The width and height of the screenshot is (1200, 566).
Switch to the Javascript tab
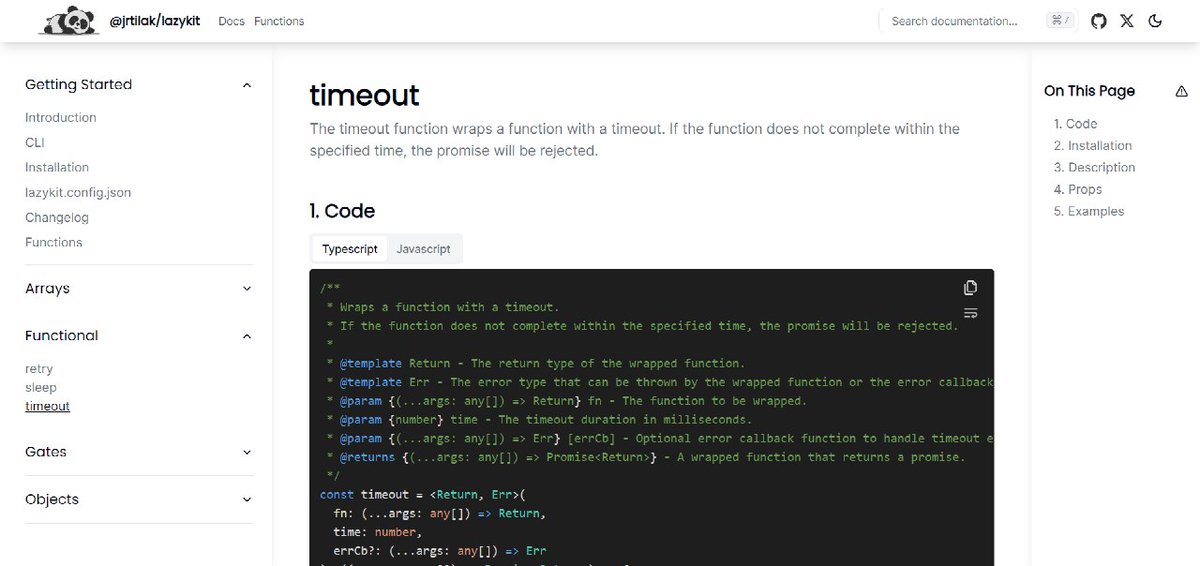pos(423,249)
